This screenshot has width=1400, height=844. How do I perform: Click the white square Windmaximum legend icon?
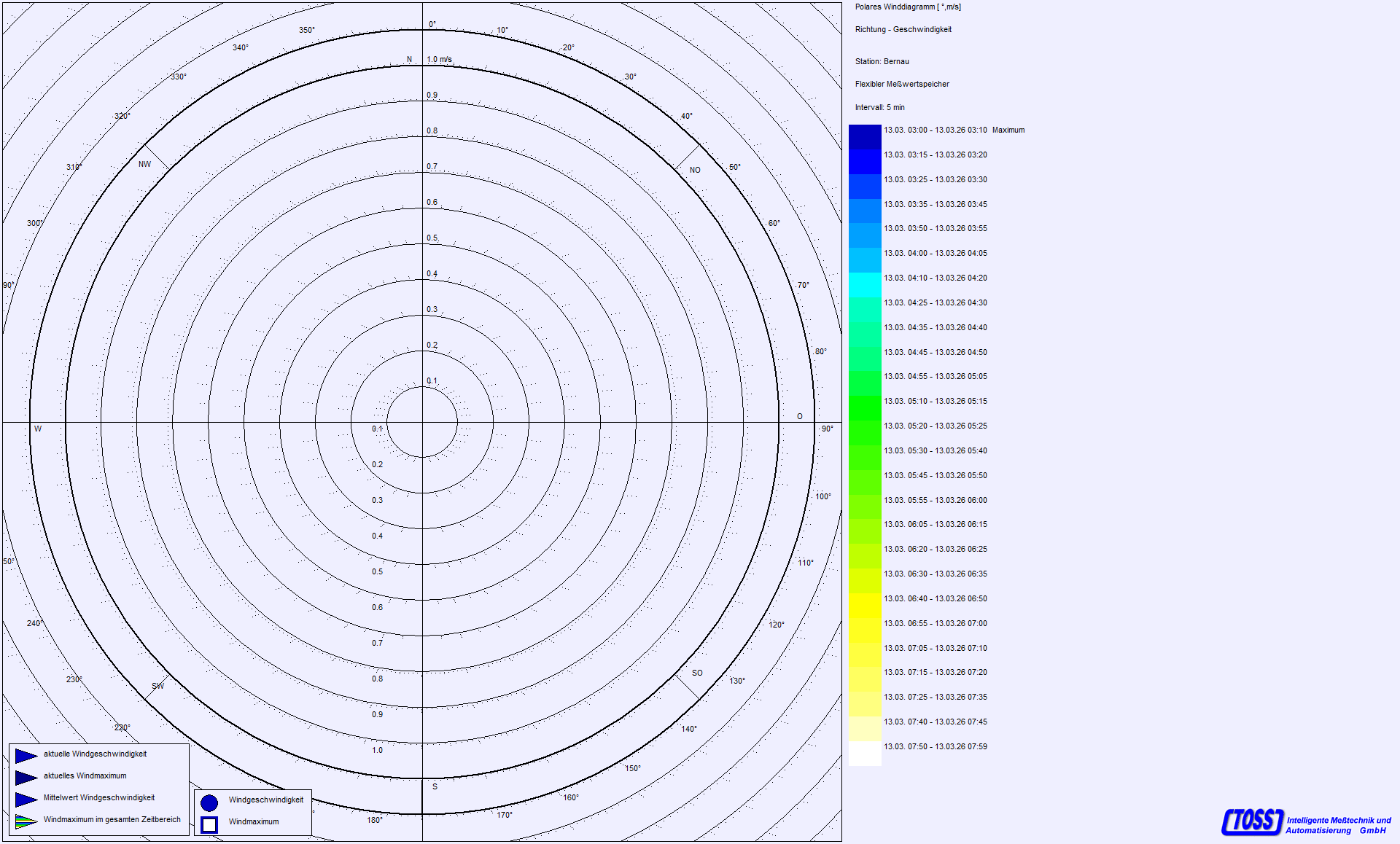click(x=209, y=824)
